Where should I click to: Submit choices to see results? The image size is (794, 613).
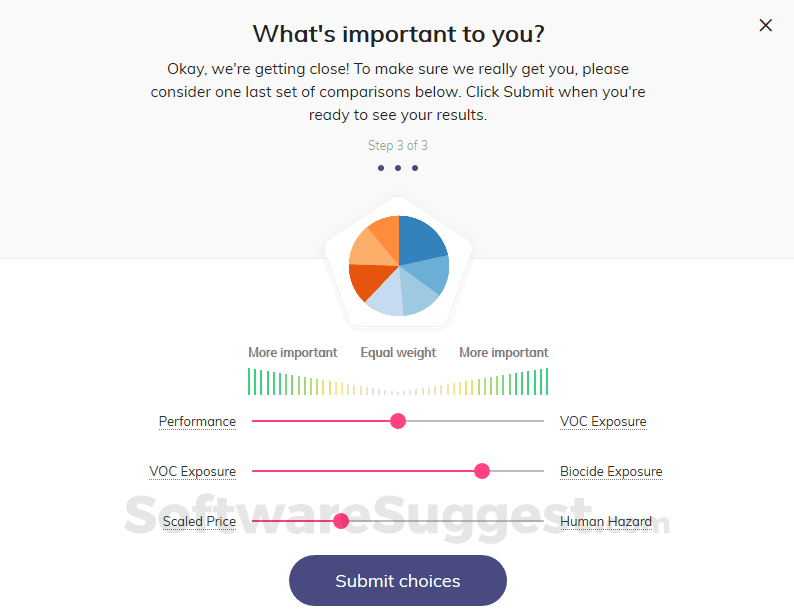click(x=398, y=581)
